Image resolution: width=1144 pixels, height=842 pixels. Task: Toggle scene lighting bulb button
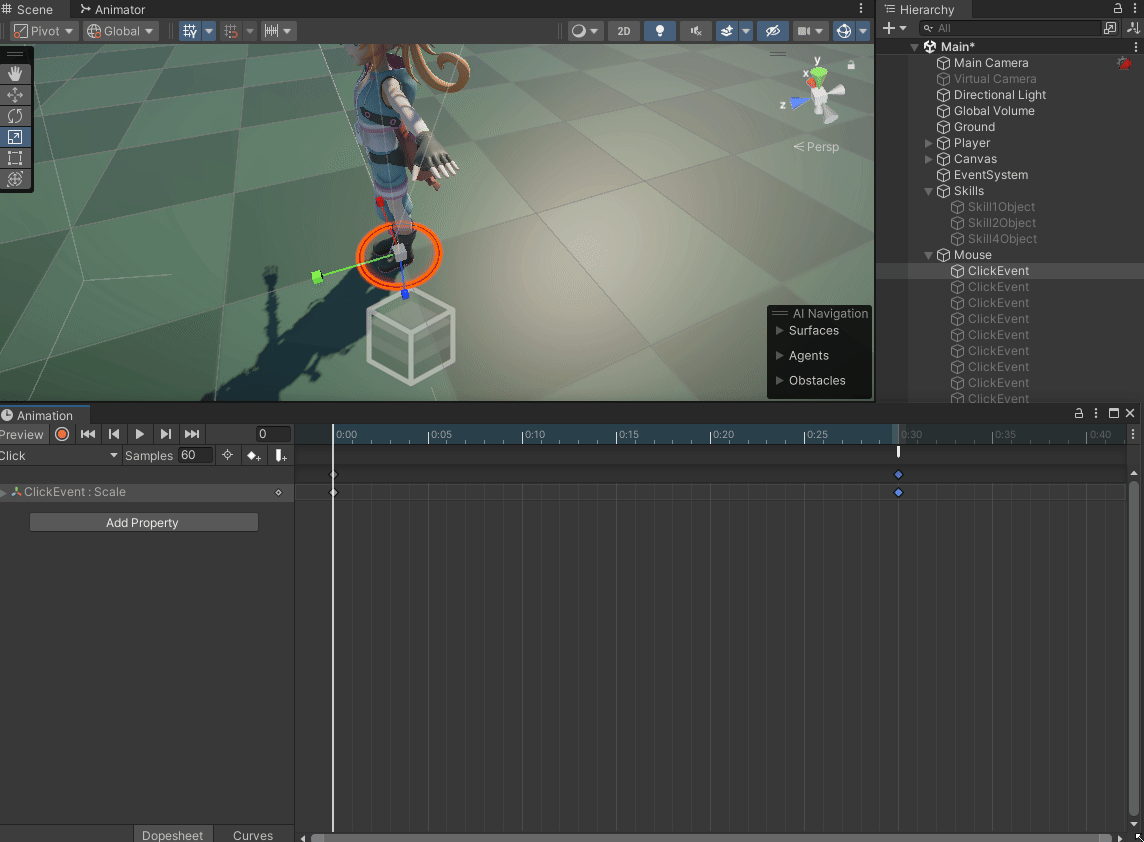point(660,31)
